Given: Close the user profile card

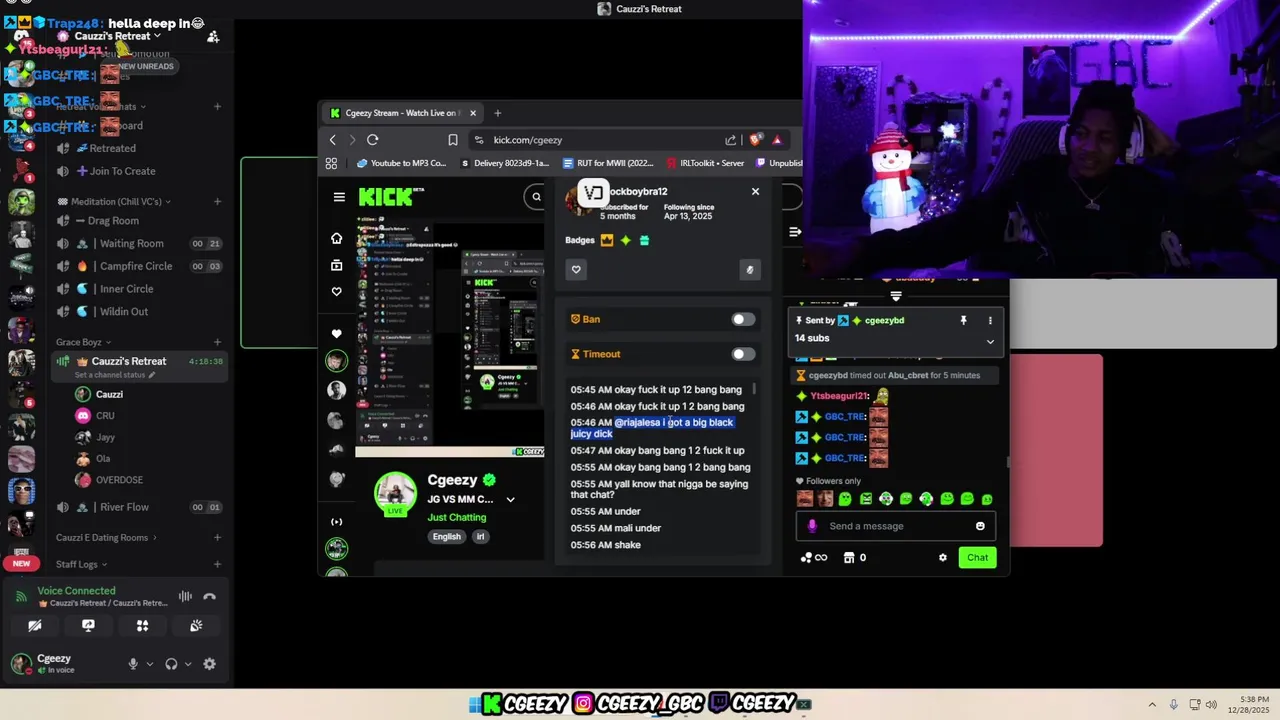Looking at the screenshot, I should tap(755, 191).
